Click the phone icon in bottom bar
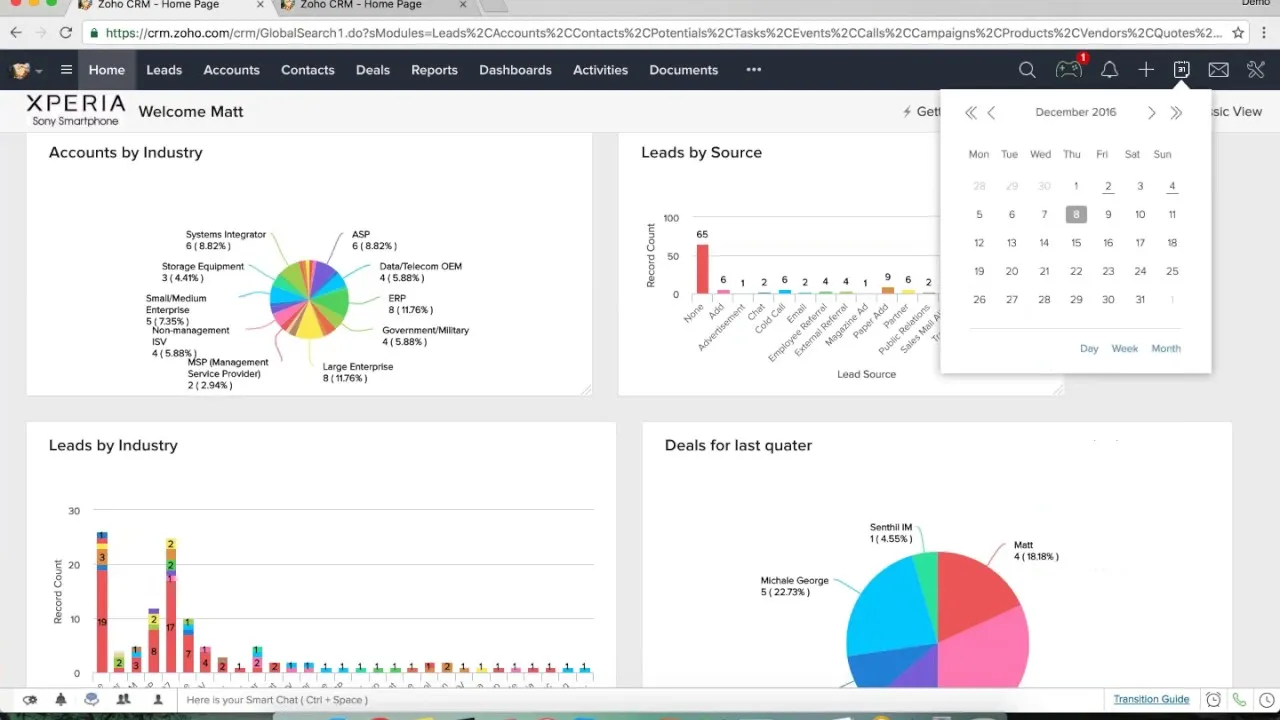Screen dimensions: 1280x720 tap(1240, 700)
